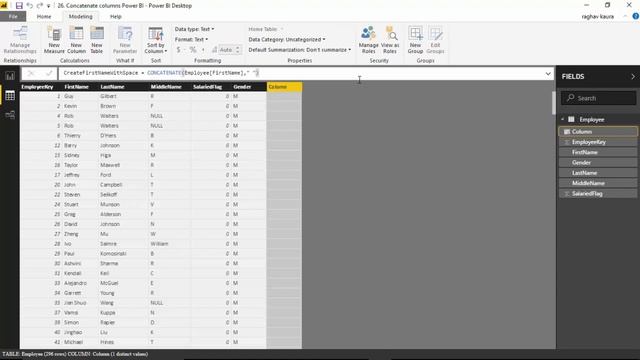The image size is (640, 360).
Task: Commit the formula with checkmark icon
Action: 49,73
